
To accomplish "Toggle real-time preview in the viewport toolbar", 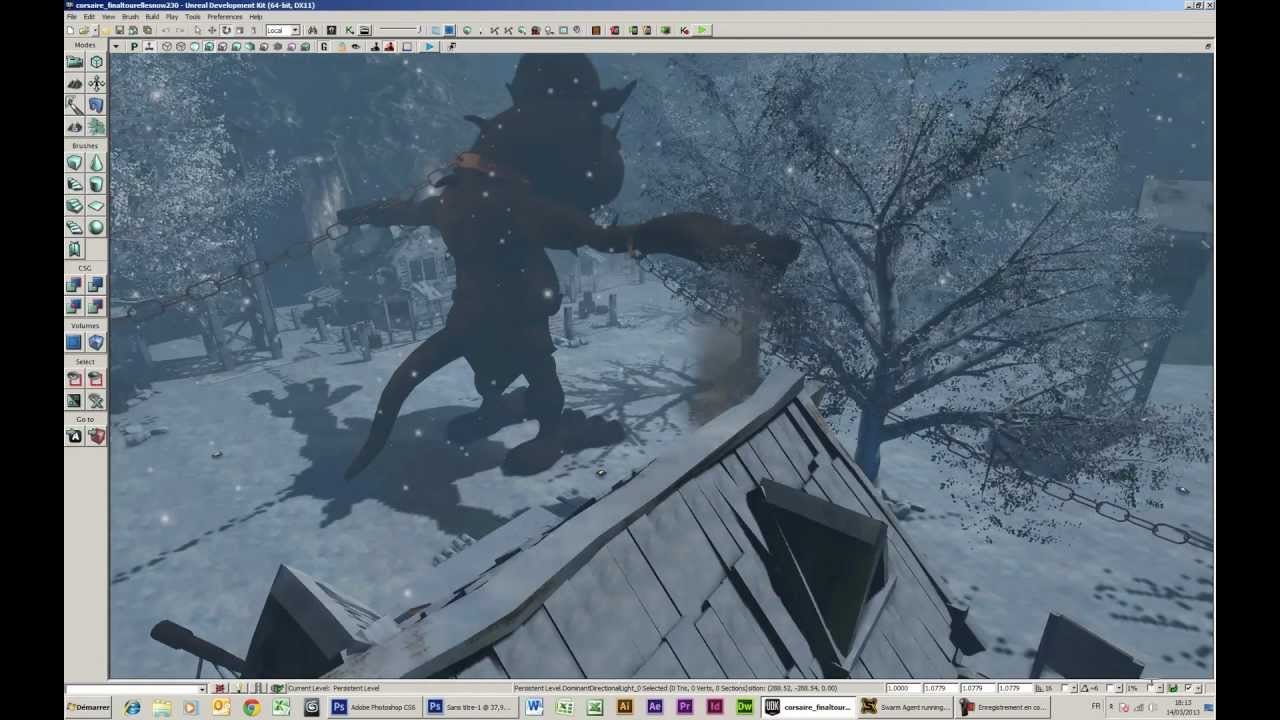I will pos(135,46).
